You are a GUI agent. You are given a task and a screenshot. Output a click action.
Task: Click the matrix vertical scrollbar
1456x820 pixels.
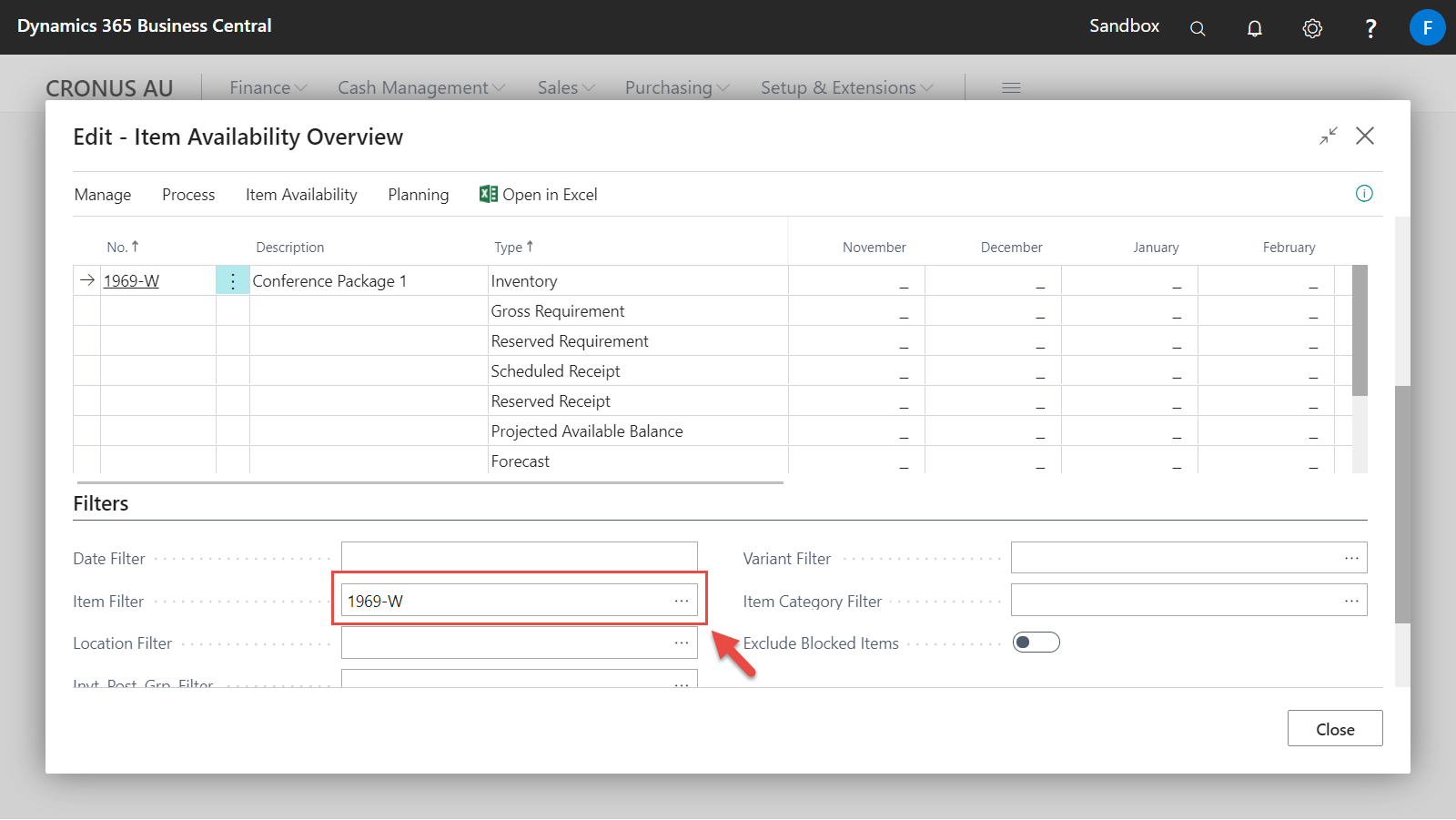click(1360, 369)
